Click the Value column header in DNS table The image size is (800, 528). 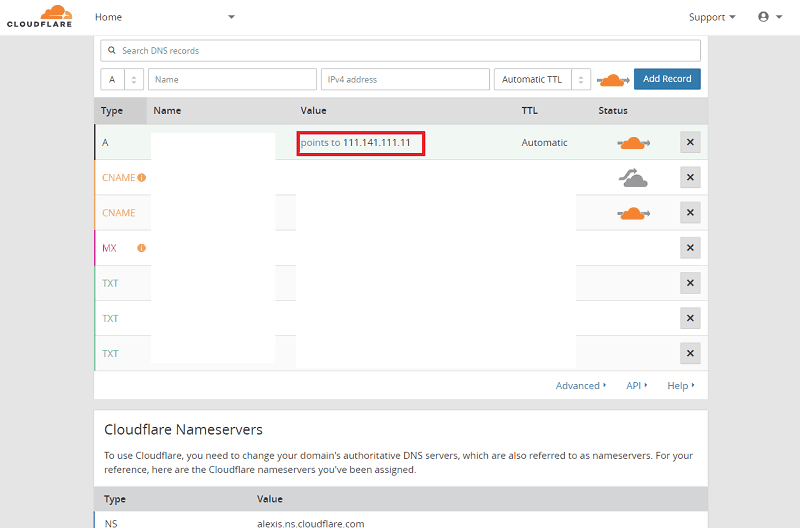[x=313, y=111]
